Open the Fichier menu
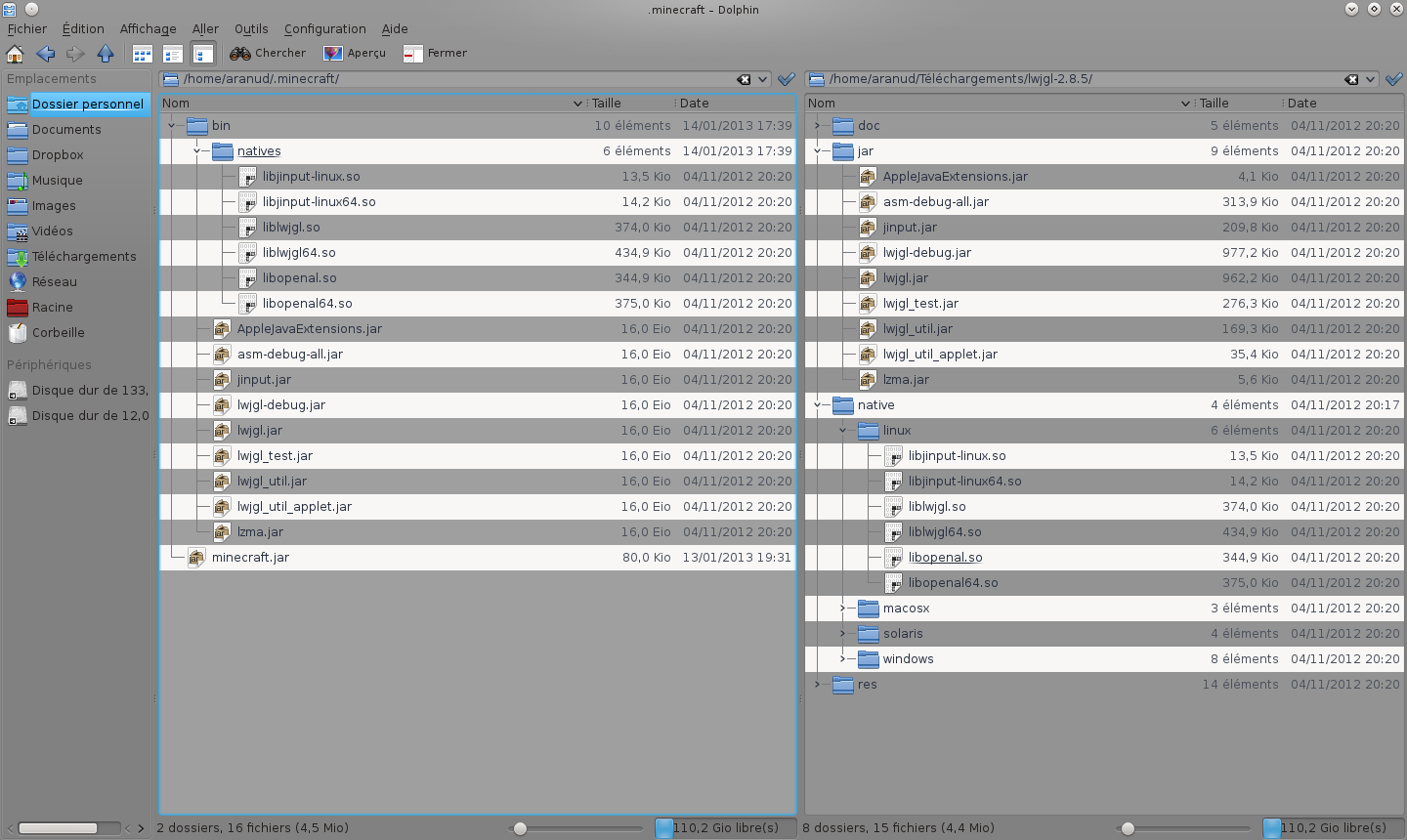1407x840 pixels. 26,29
